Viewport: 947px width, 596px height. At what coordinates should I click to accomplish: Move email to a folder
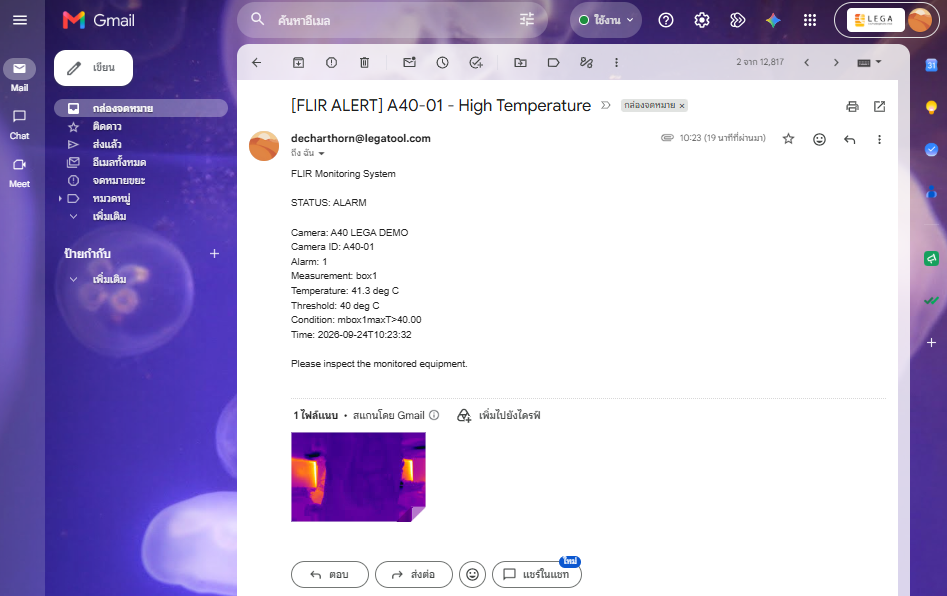[520, 62]
